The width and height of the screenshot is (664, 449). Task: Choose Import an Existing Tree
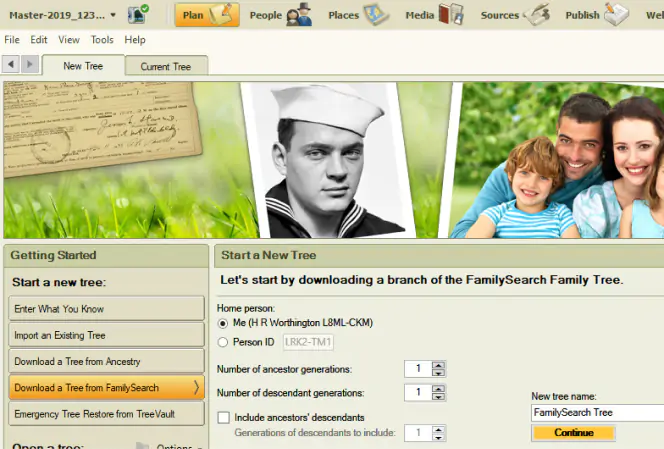tap(106, 335)
